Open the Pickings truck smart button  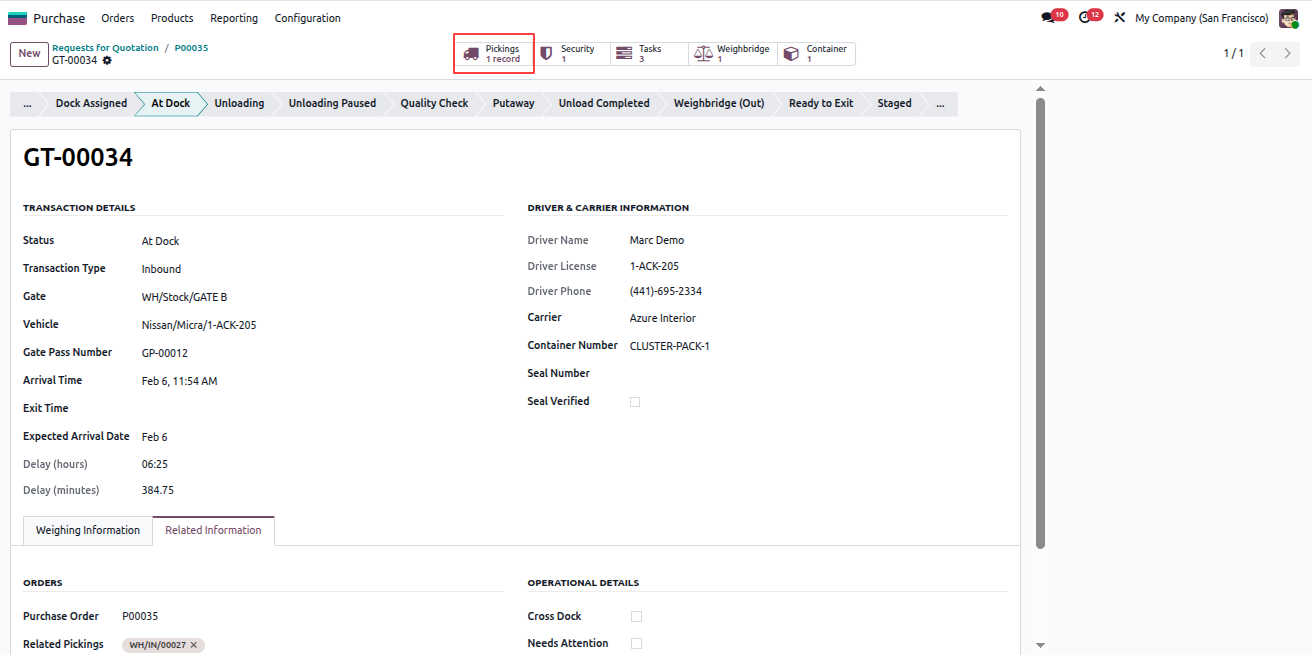(x=494, y=54)
